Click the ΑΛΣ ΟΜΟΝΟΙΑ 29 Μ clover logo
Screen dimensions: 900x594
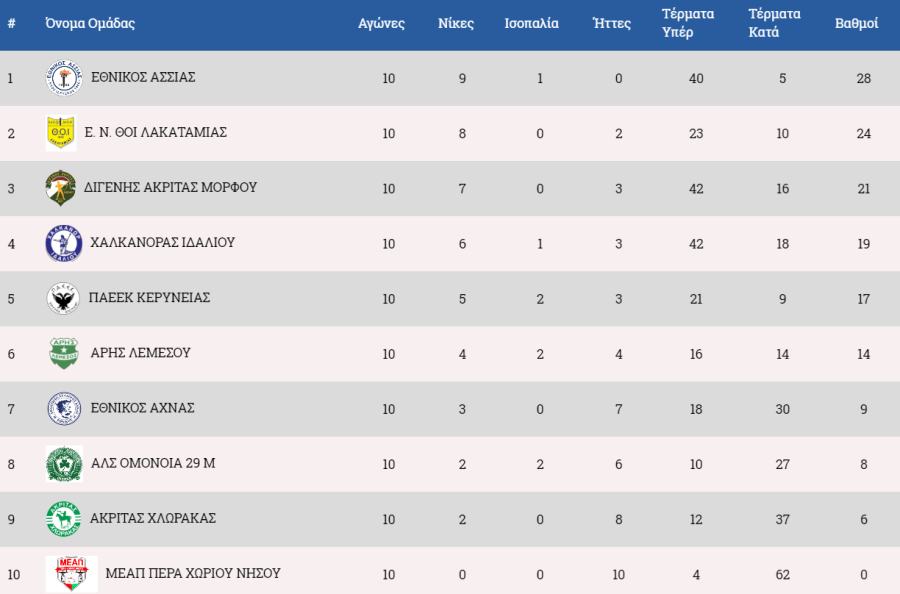pos(64,463)
